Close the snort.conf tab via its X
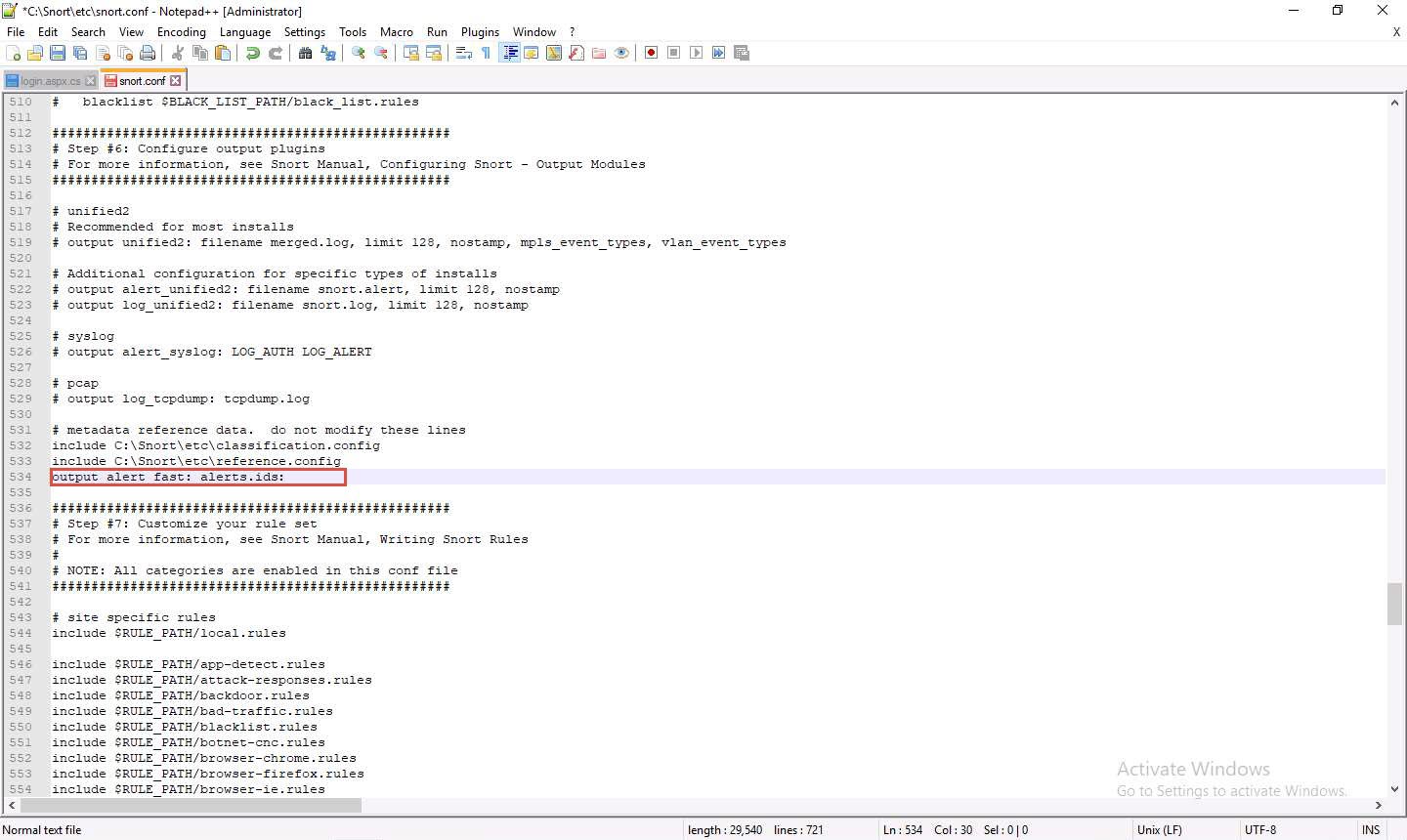Image resolution: width=1407 pixels, height=840 pixels. tap(176, 80)
